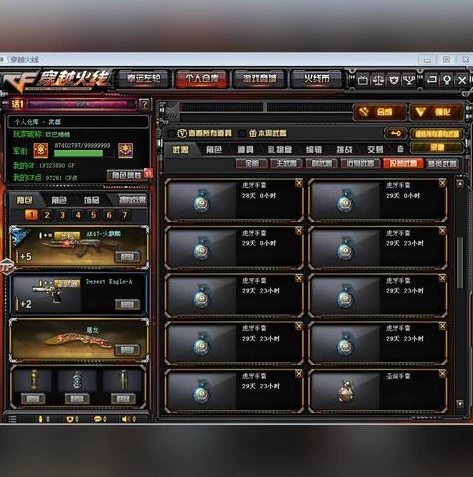
Task: Click the inventory scrollbar up arrow
Action: (460, 184)
